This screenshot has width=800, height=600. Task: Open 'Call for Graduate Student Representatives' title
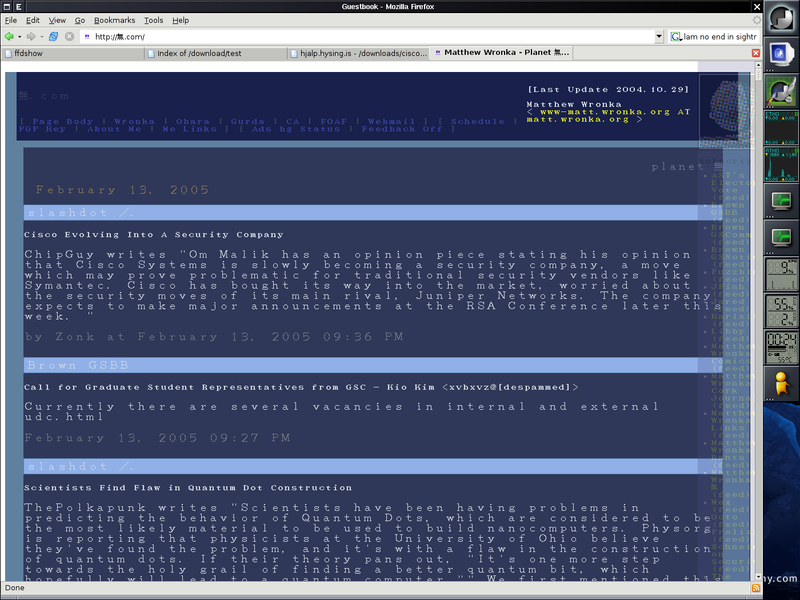coord(302,387)
